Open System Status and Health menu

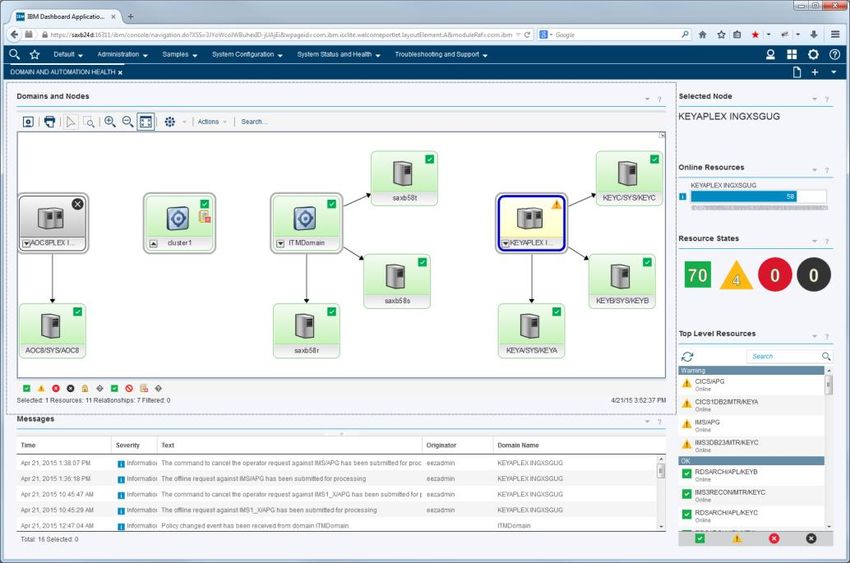coord(339,55)
